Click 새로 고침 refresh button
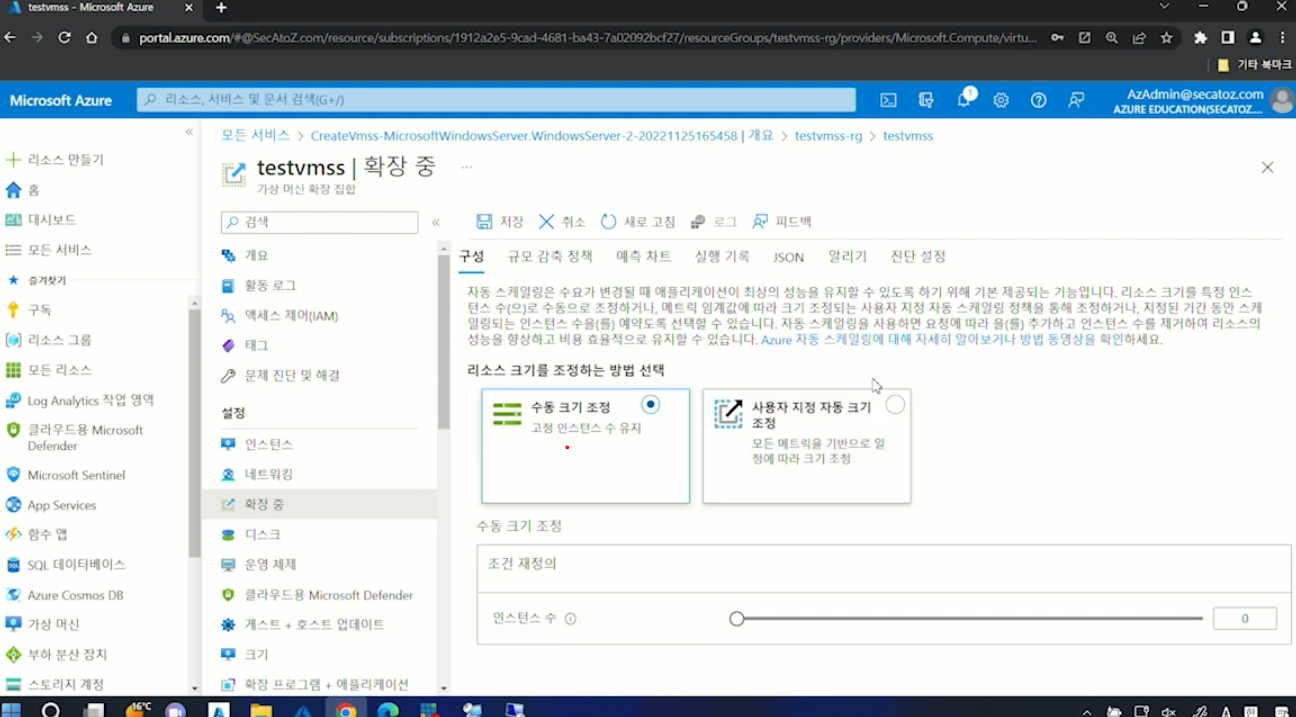This screenshot has width=1296, height=717. [638, 222]
